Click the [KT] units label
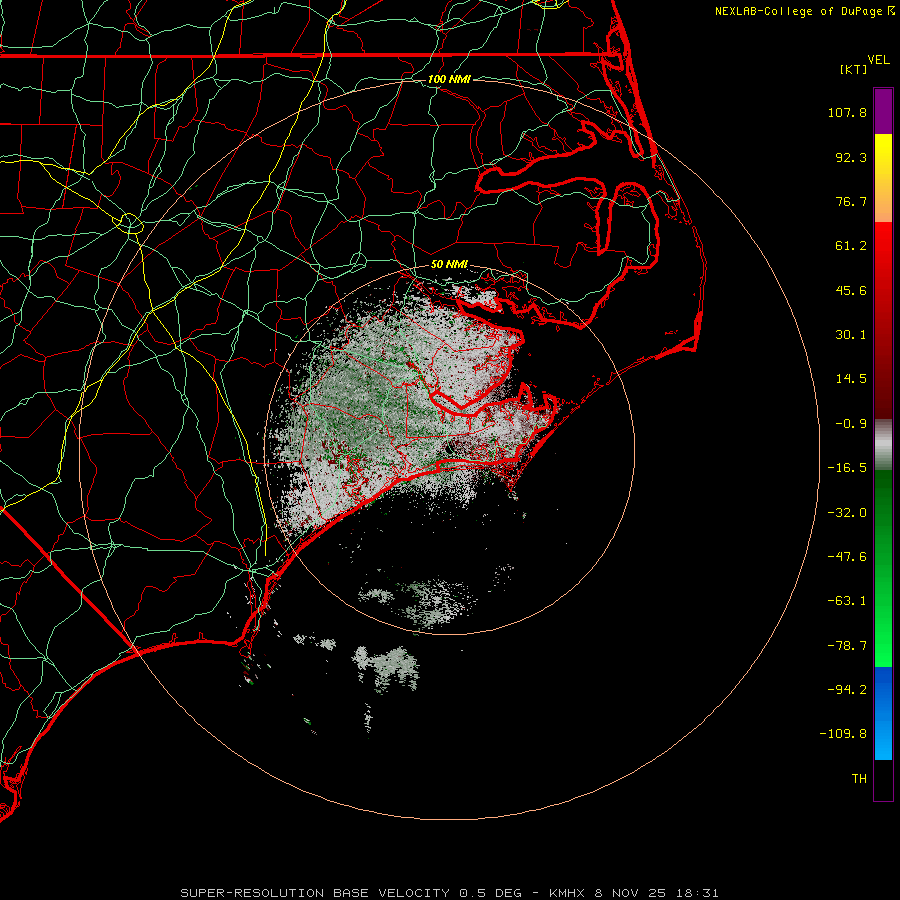The height and width of the screenshot is (900, 900). 854,69
